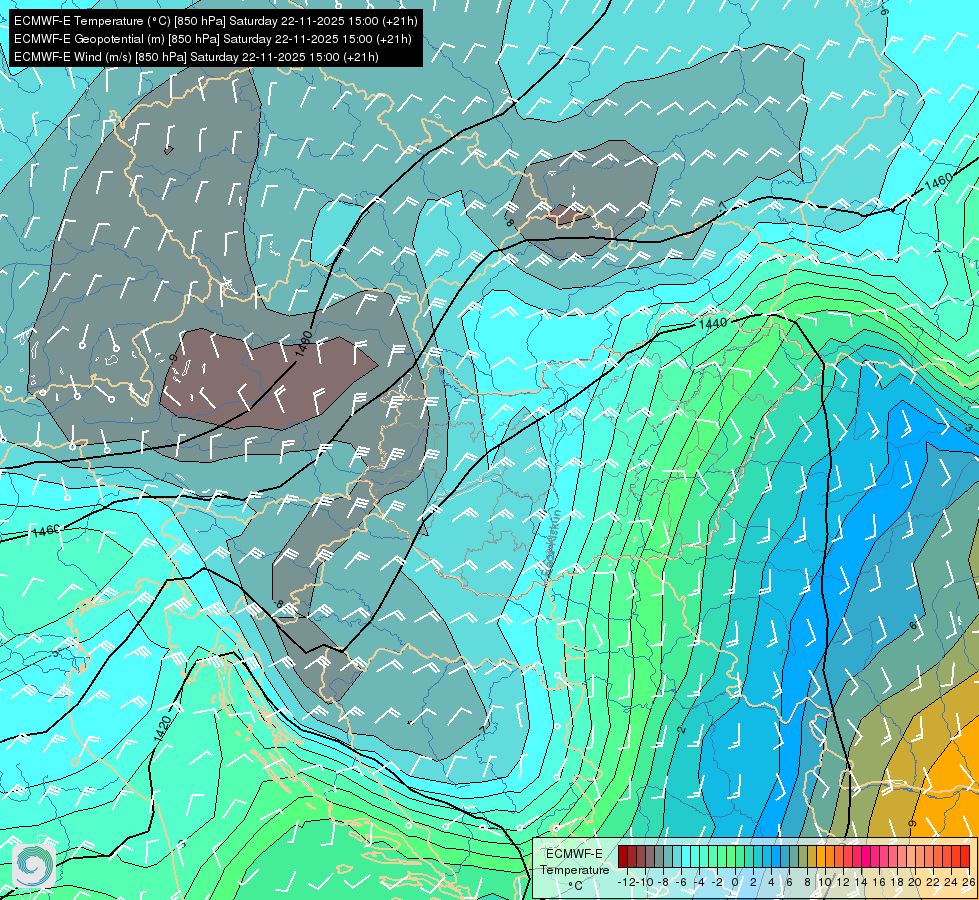Click the legend's -8 tick label
Image resolution: width=979 pixels, height=900 pixels.
coord(663,882)
